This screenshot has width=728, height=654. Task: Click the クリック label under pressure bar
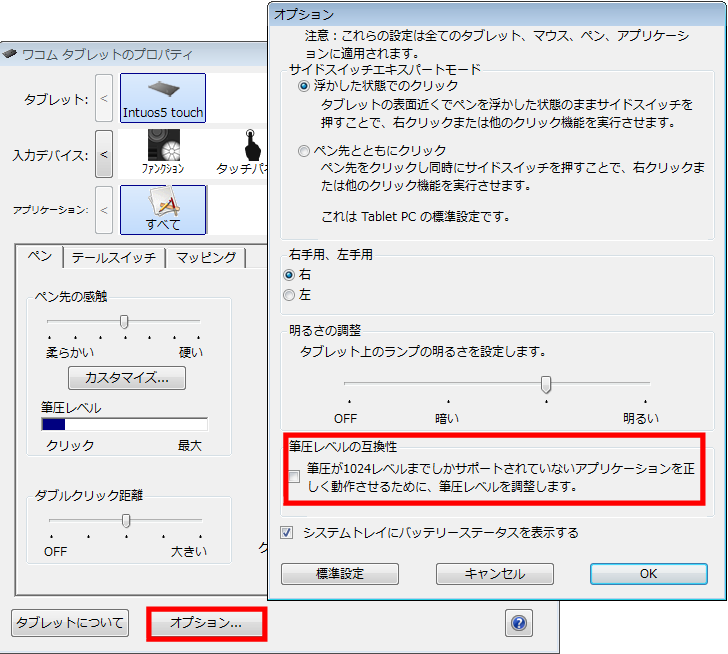[70, 446]
